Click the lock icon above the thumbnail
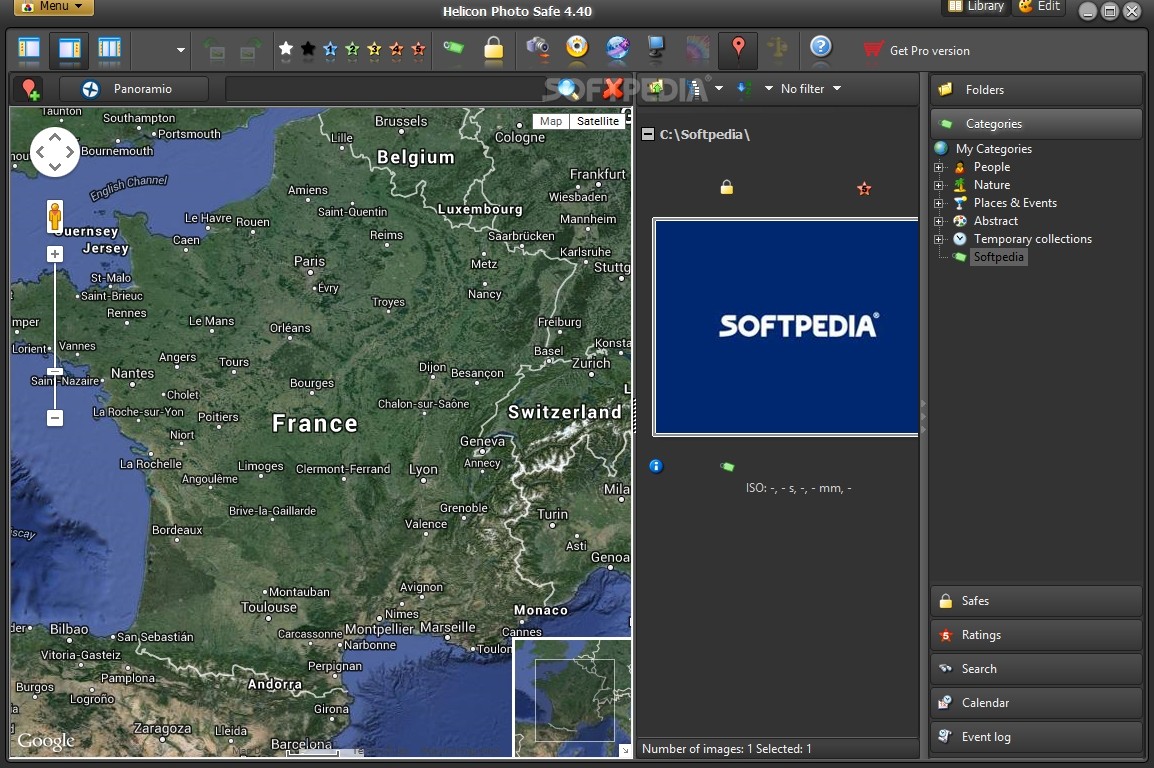Screen dimensions: 1154x768 click(726, 188)
